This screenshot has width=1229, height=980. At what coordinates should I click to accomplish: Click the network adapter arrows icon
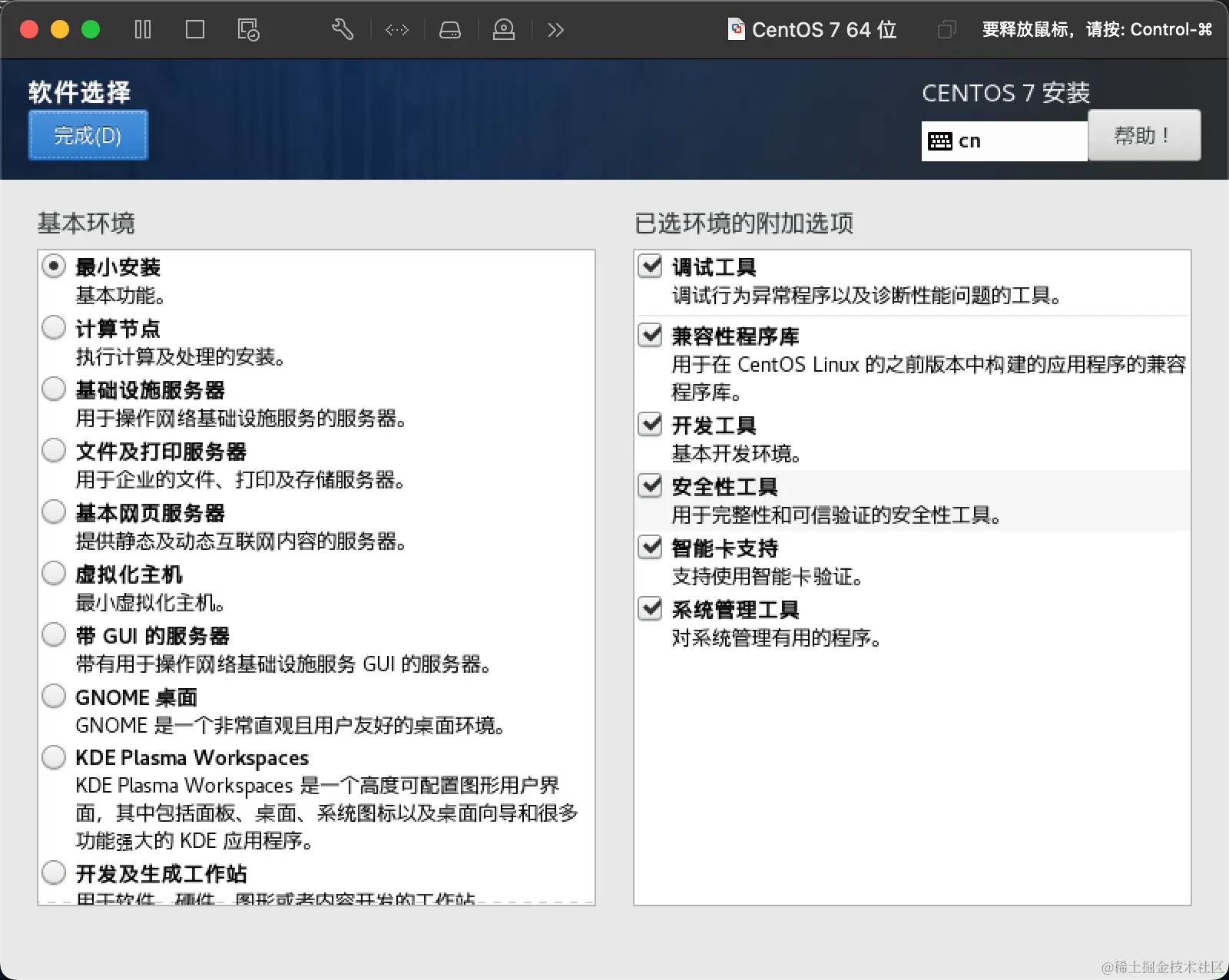[397, 30]
